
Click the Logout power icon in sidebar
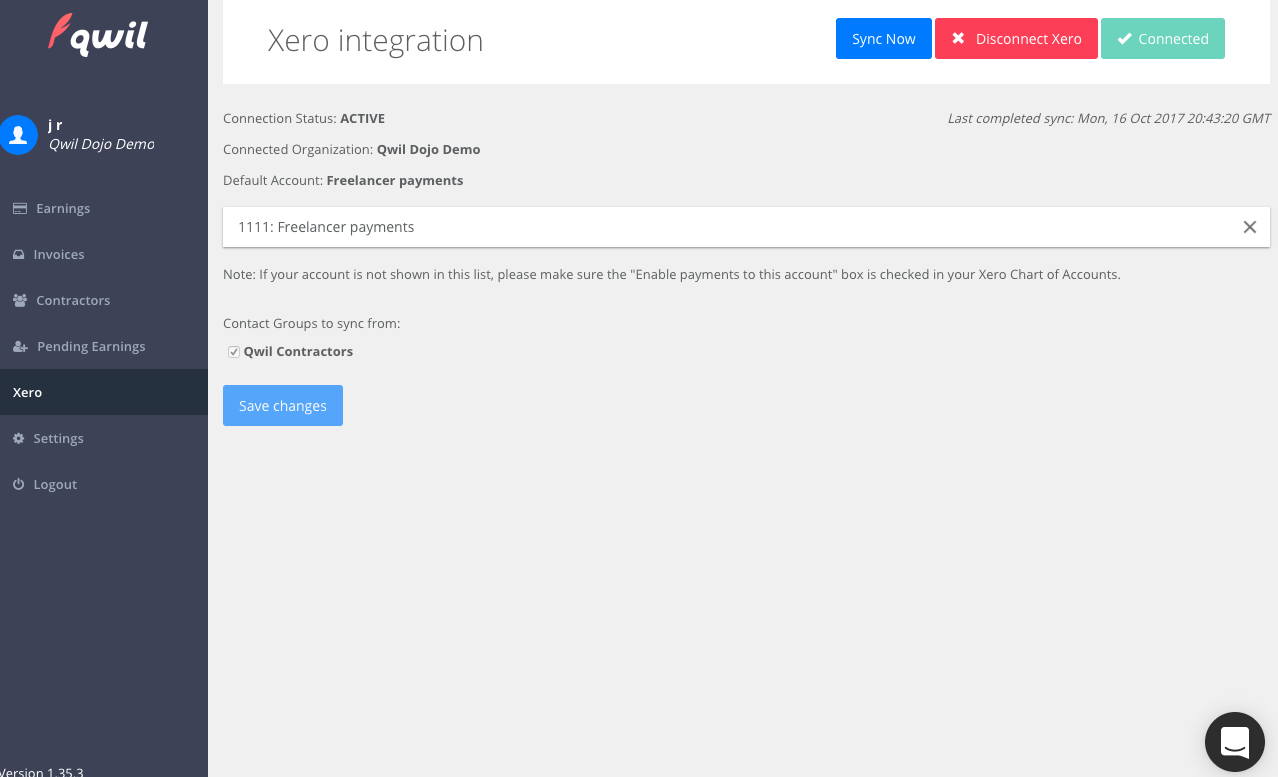(18, 485)
